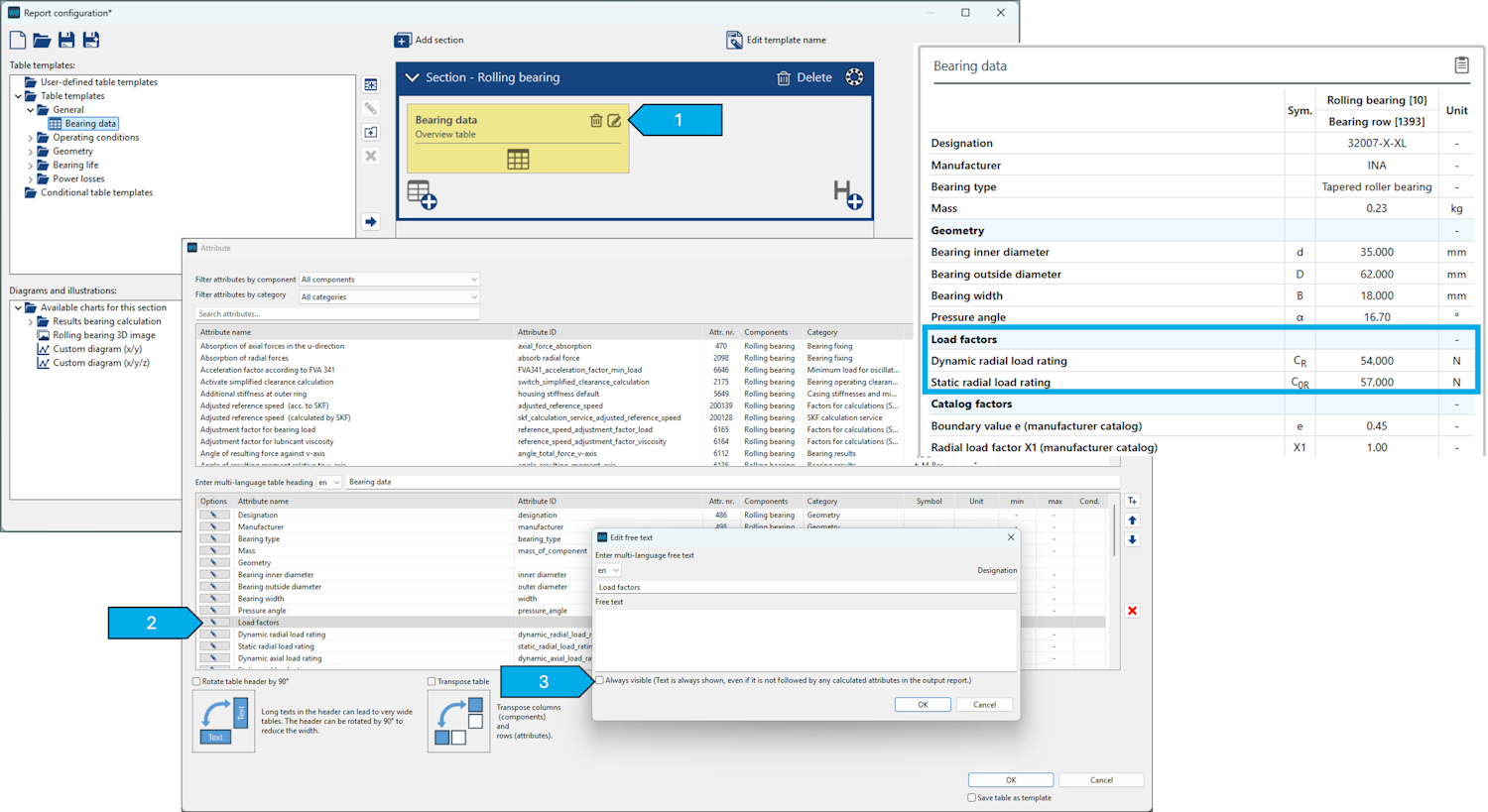Click the new report template icon
Viewport: 1488px width, 812px height.
coord(18,40)
